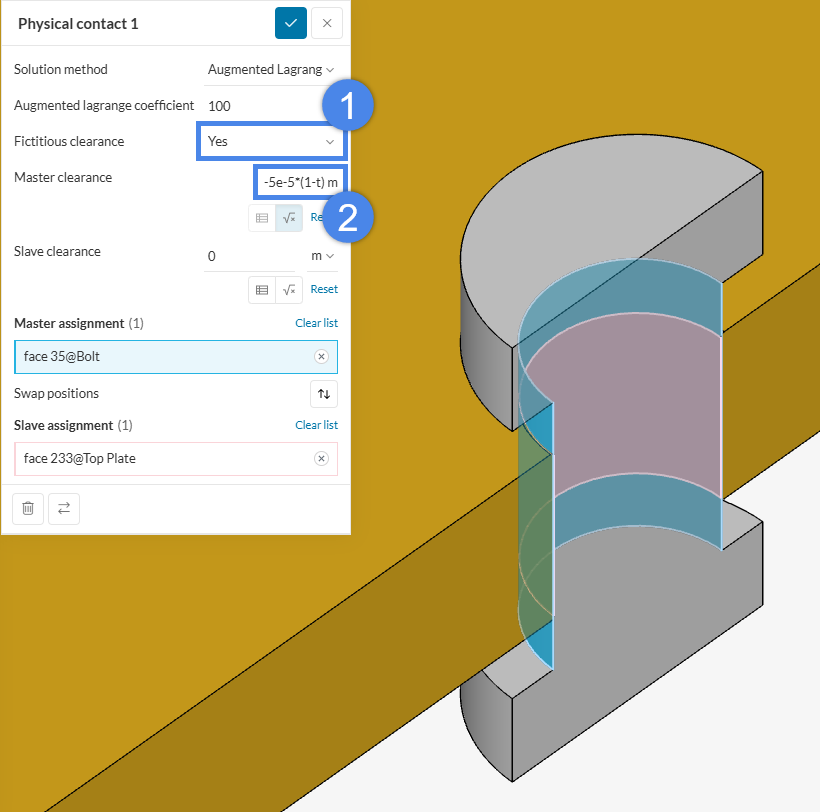The height and width of the screenshot is (812, 820).
Task: Switch Slave clearance to table input
Action: point(262,290)
